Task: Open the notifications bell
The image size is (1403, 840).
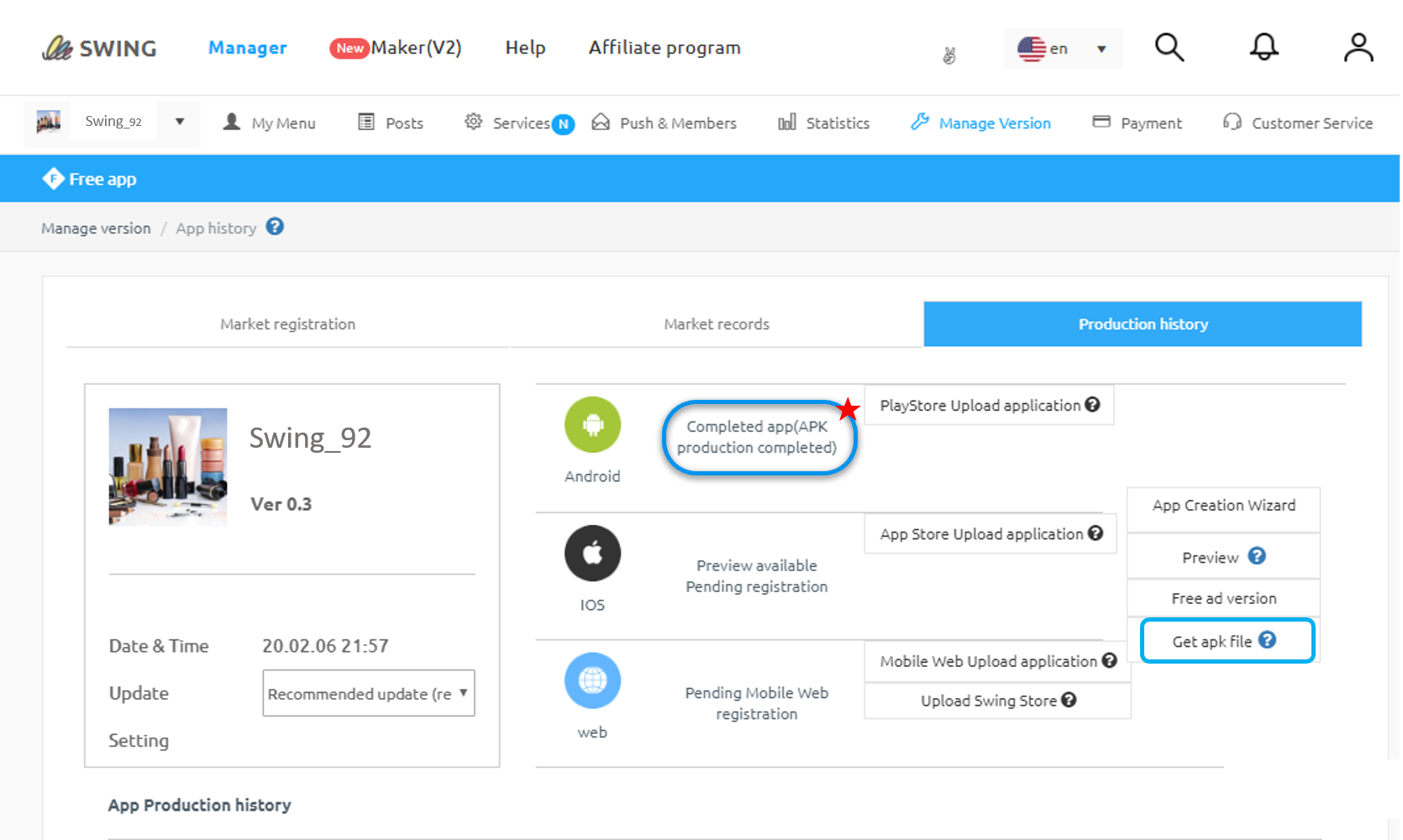Action: (1264, 48)
